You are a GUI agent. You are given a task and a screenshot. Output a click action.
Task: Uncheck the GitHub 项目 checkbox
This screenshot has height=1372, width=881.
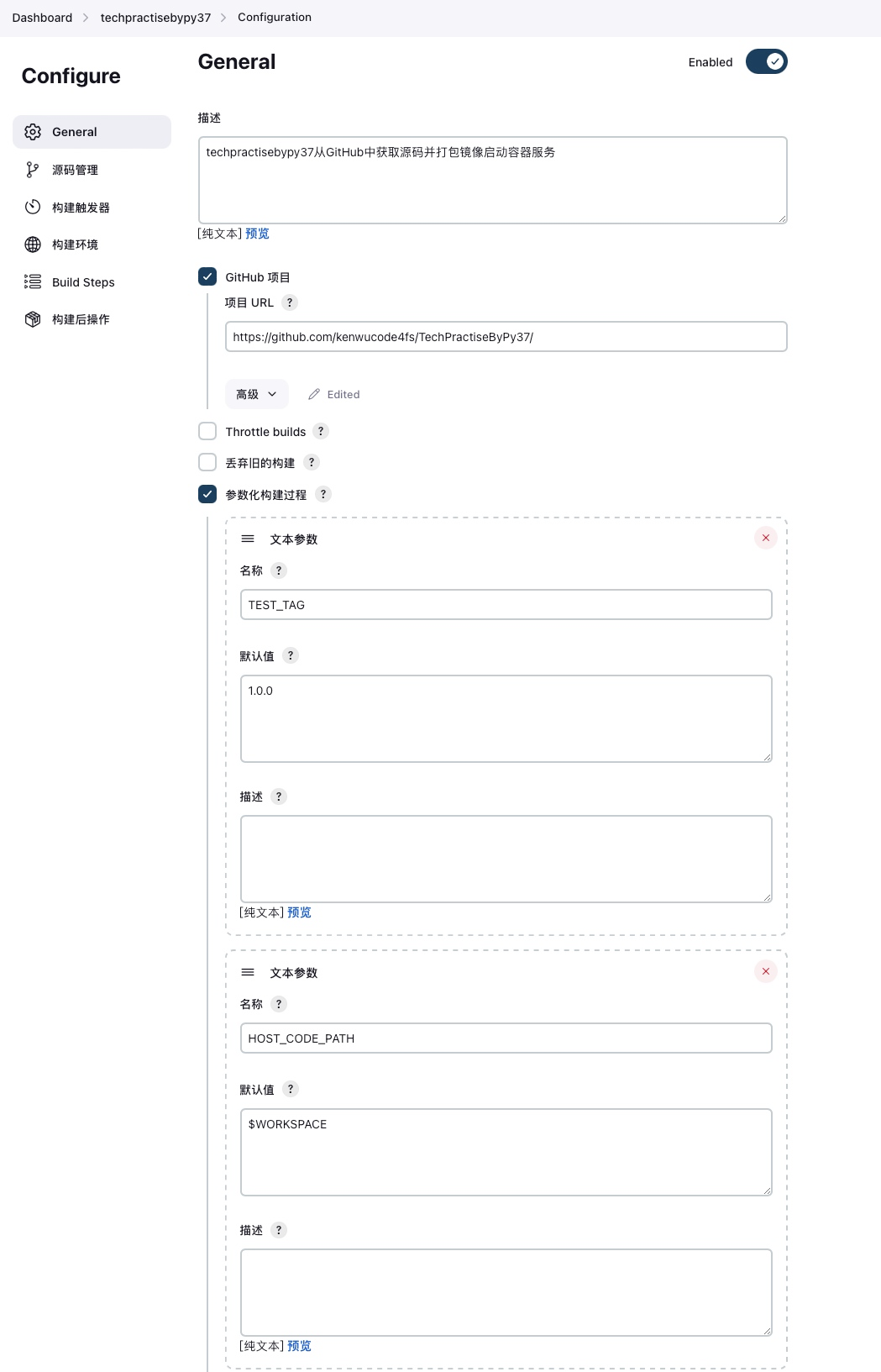coord(207,276)
